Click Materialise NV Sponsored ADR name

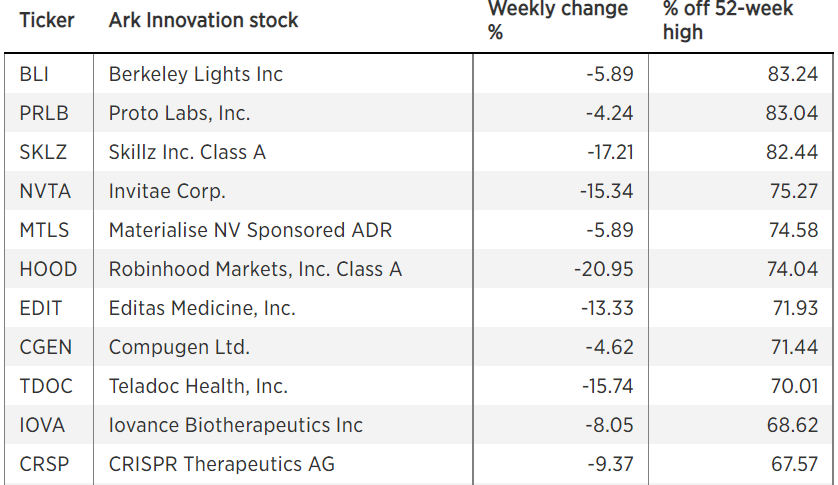click(x=250, y=230)
